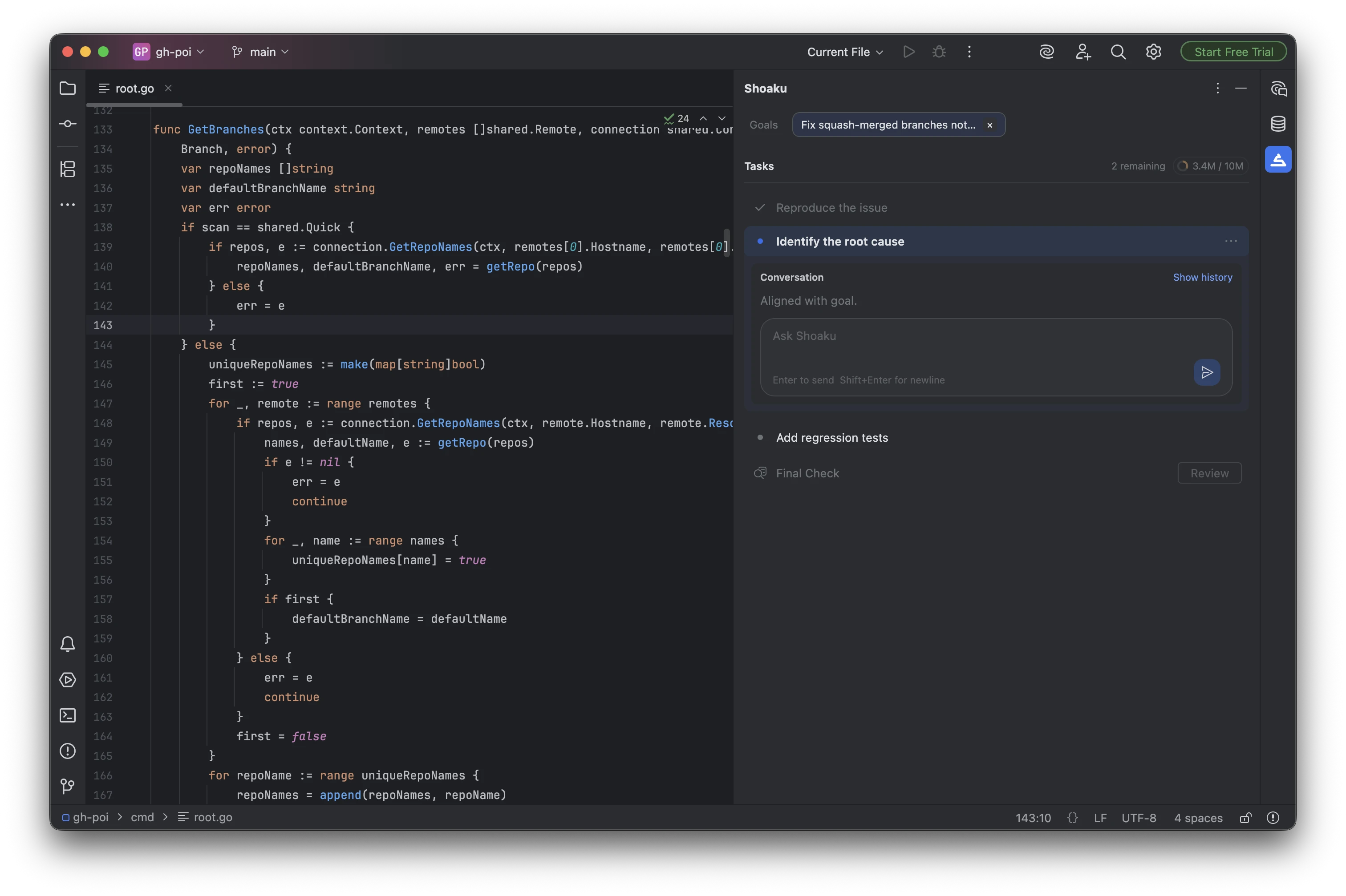Open Code With Me add-user icon
The image size is (1346, 896).
click(x=1082, y=52)
